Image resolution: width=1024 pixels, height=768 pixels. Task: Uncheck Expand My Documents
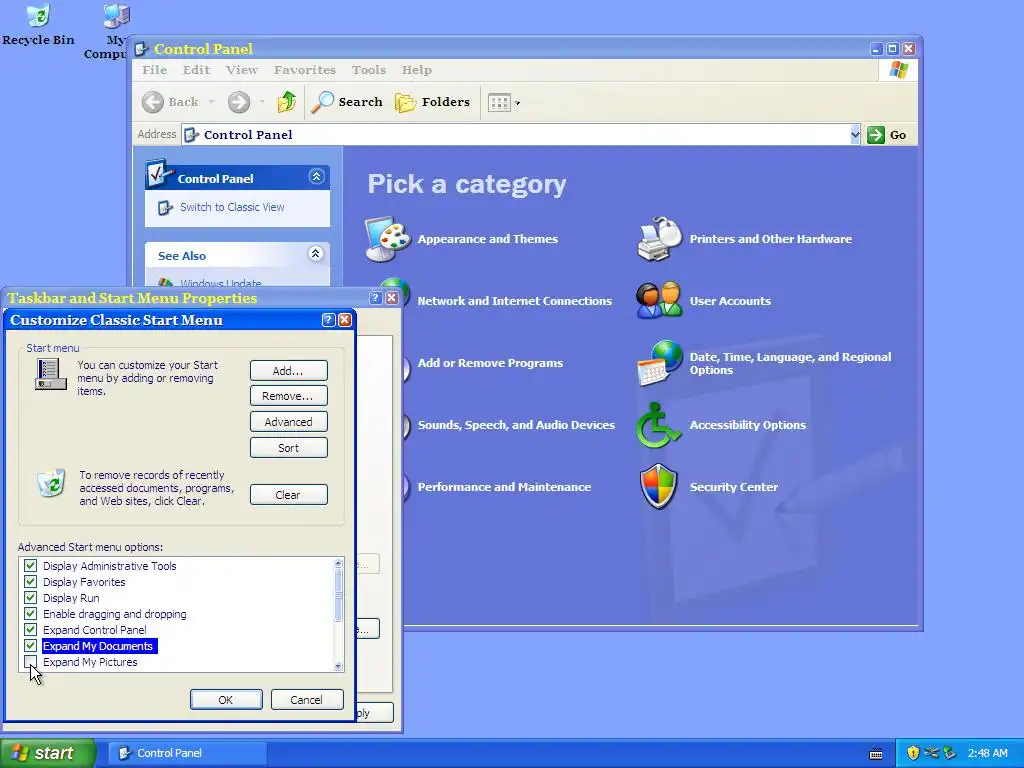[x=30, y=645]
